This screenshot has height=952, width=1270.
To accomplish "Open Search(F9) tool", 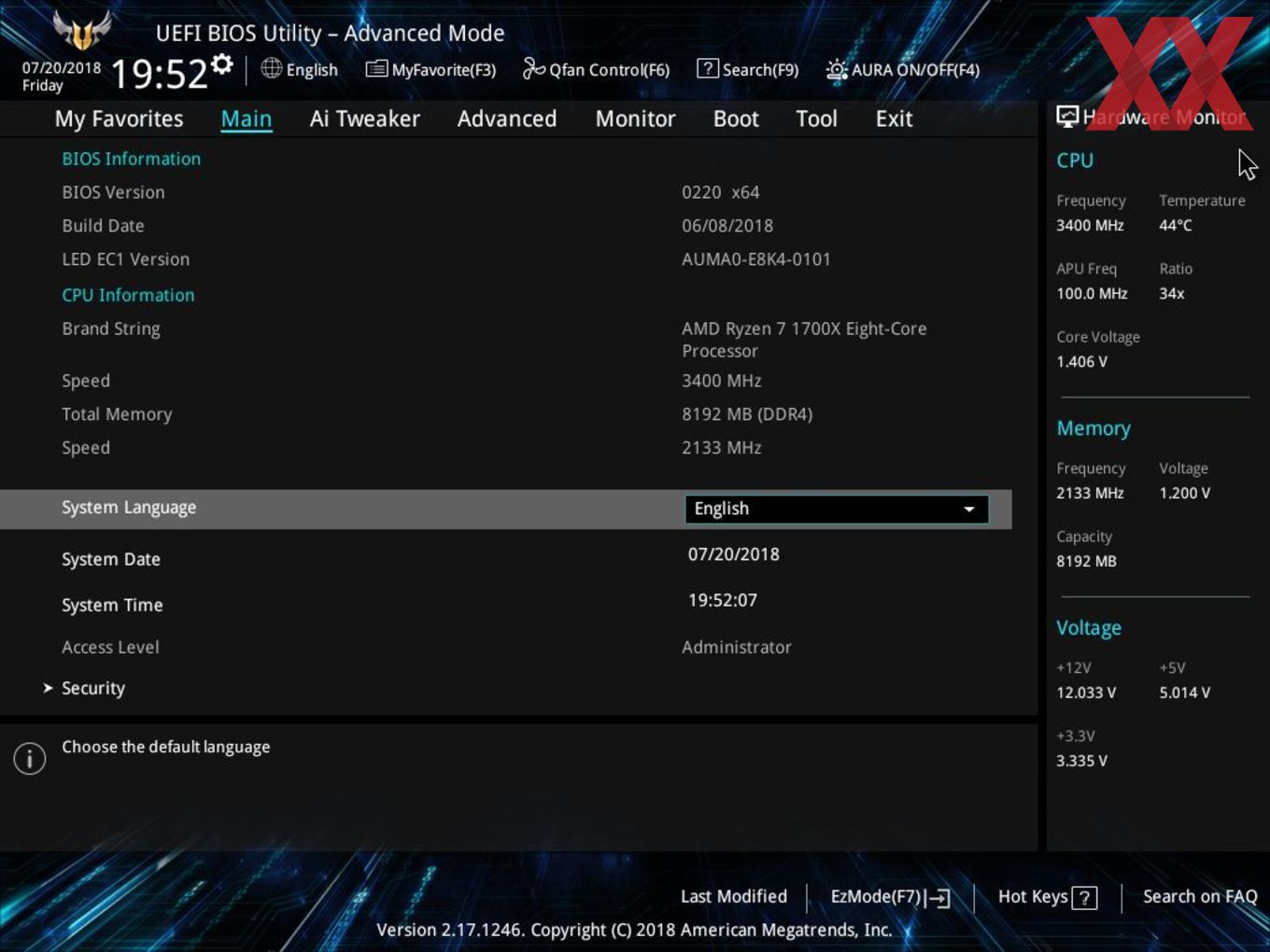I will (748, 70).
